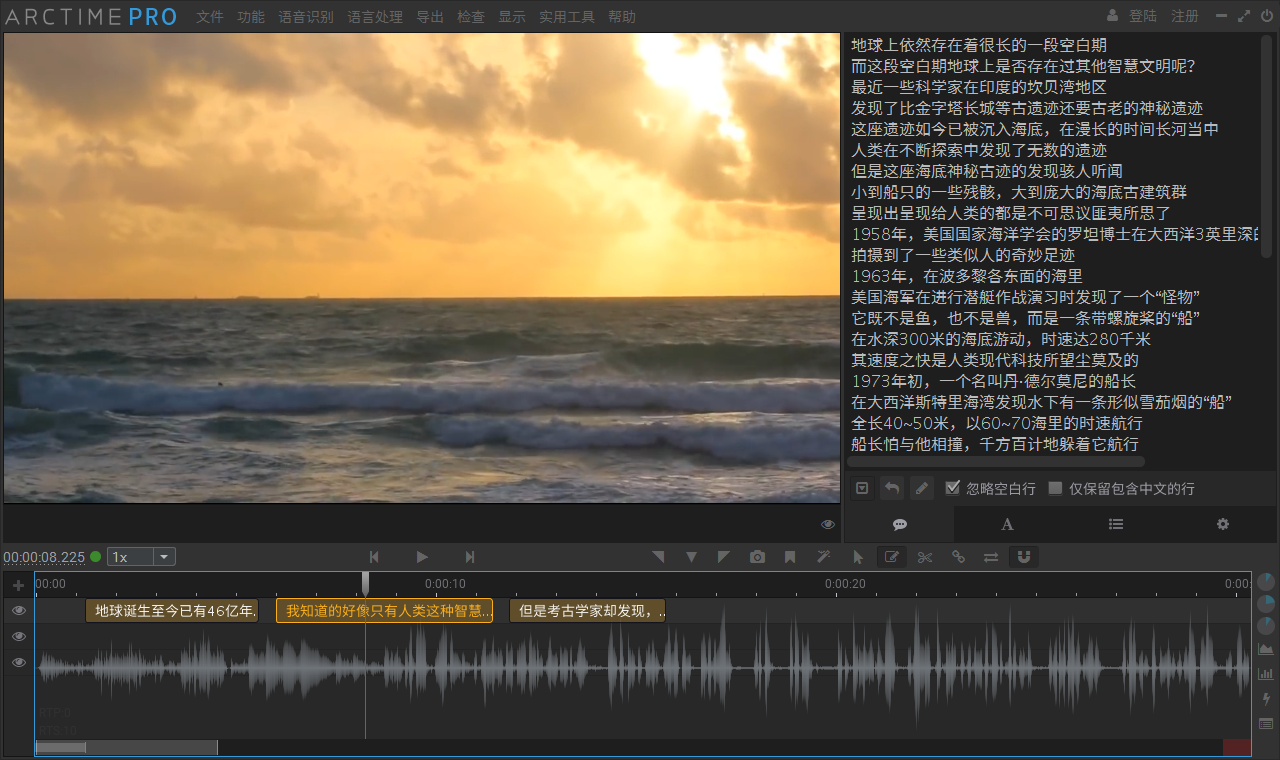The height and width of the screenshot is (760, 1280).
Task: Click the plus icon to add track
Action: click(x=18, y=585)
